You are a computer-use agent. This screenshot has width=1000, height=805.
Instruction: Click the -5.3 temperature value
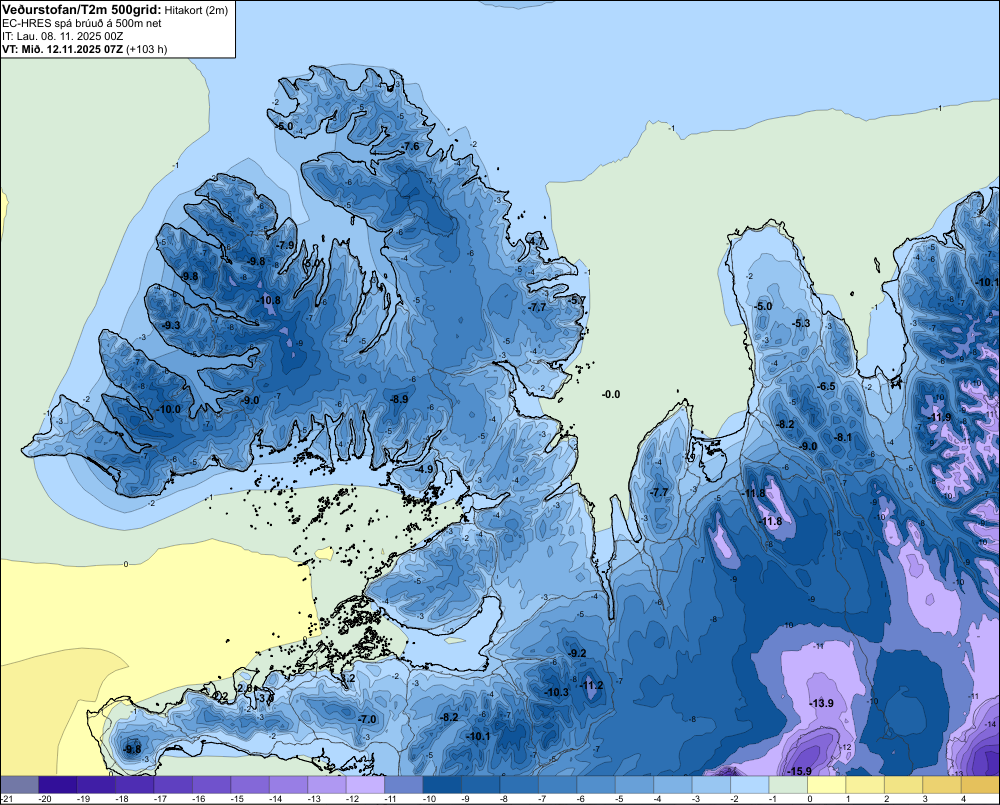coord(800,323)
